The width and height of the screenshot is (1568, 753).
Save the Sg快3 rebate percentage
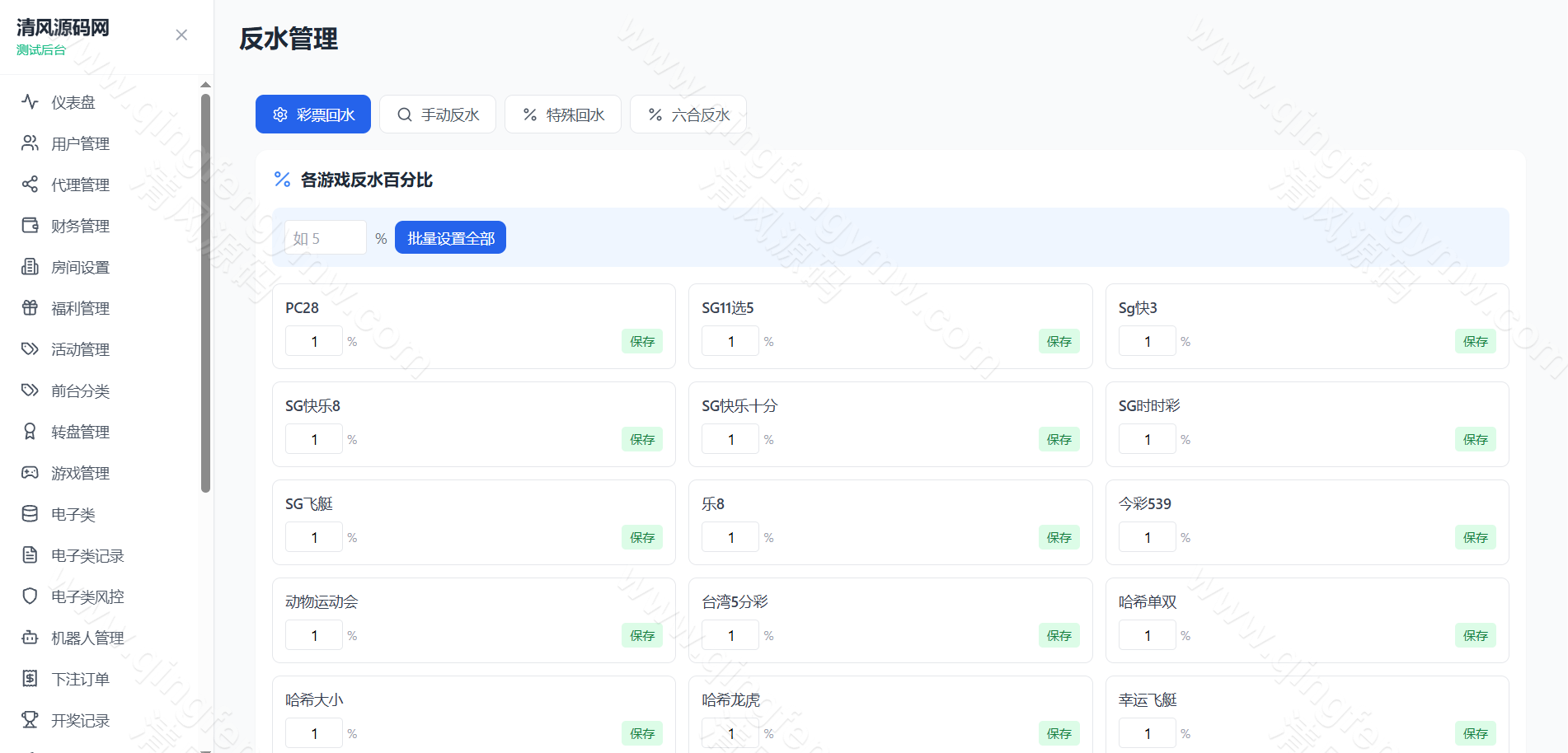point(1476,341)
